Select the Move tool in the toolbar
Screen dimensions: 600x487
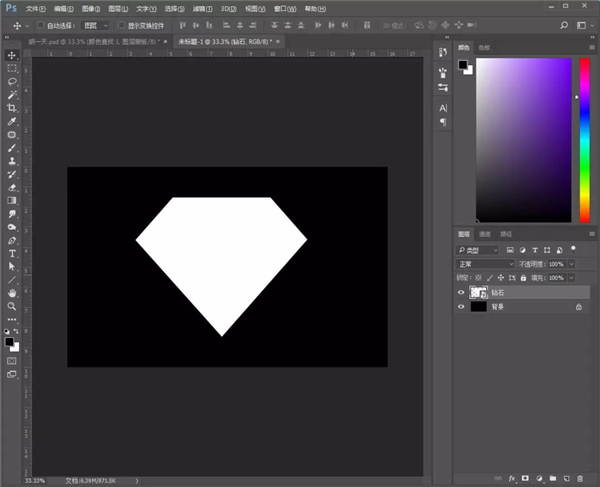(x=12, y=55)
